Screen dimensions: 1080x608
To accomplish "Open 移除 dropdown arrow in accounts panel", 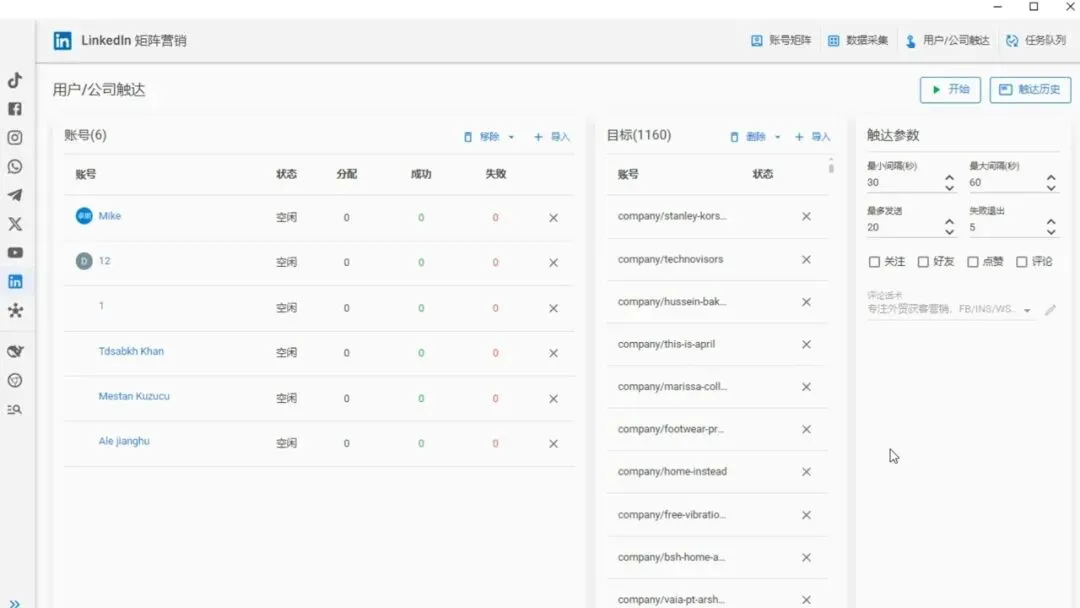I will tap(511, 137).
